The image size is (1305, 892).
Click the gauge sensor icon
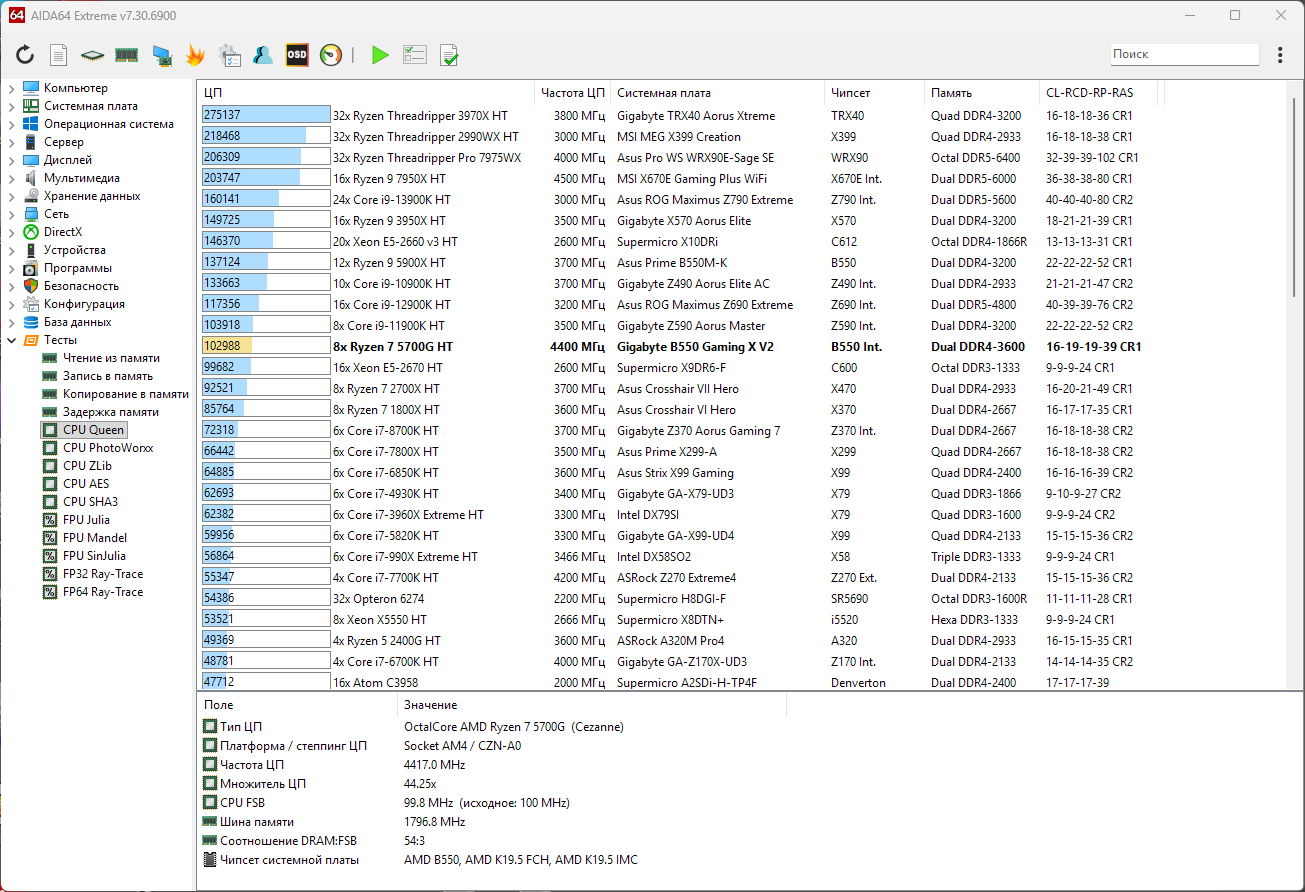pos(331,55)
